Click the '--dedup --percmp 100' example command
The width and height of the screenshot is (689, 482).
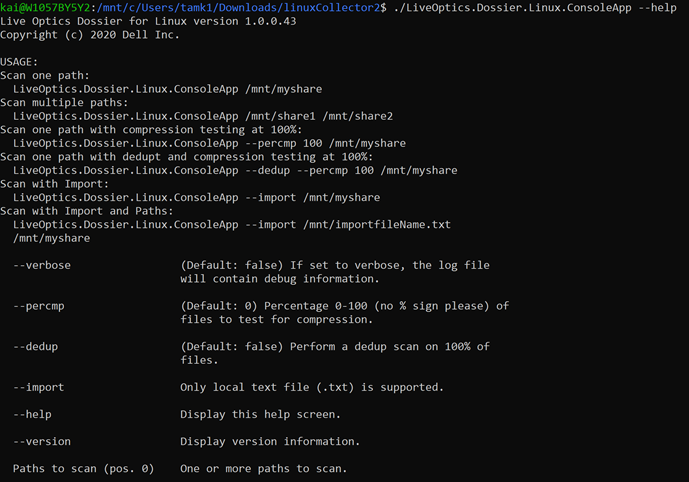(x=309, y=170)
